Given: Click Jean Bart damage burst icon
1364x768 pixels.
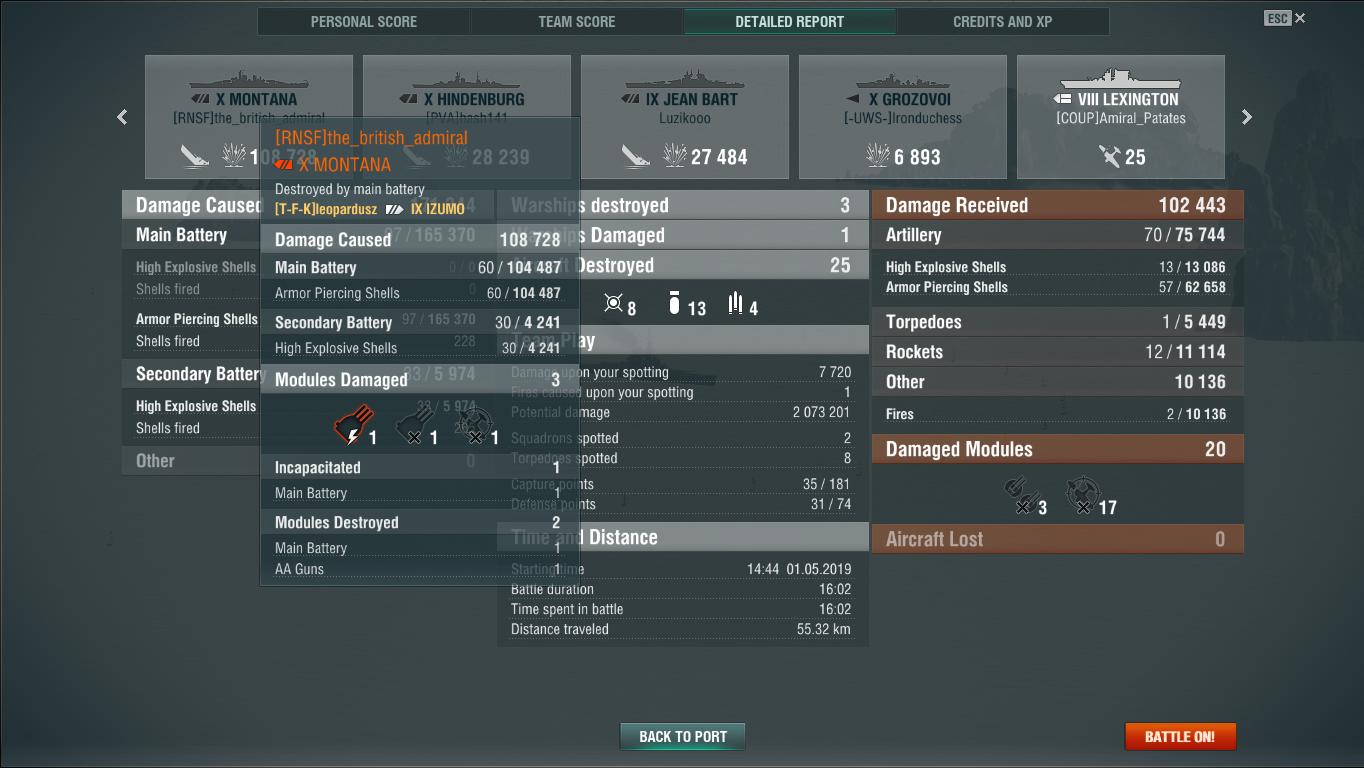Looking at the screenshot, I should tap(674, 156).
